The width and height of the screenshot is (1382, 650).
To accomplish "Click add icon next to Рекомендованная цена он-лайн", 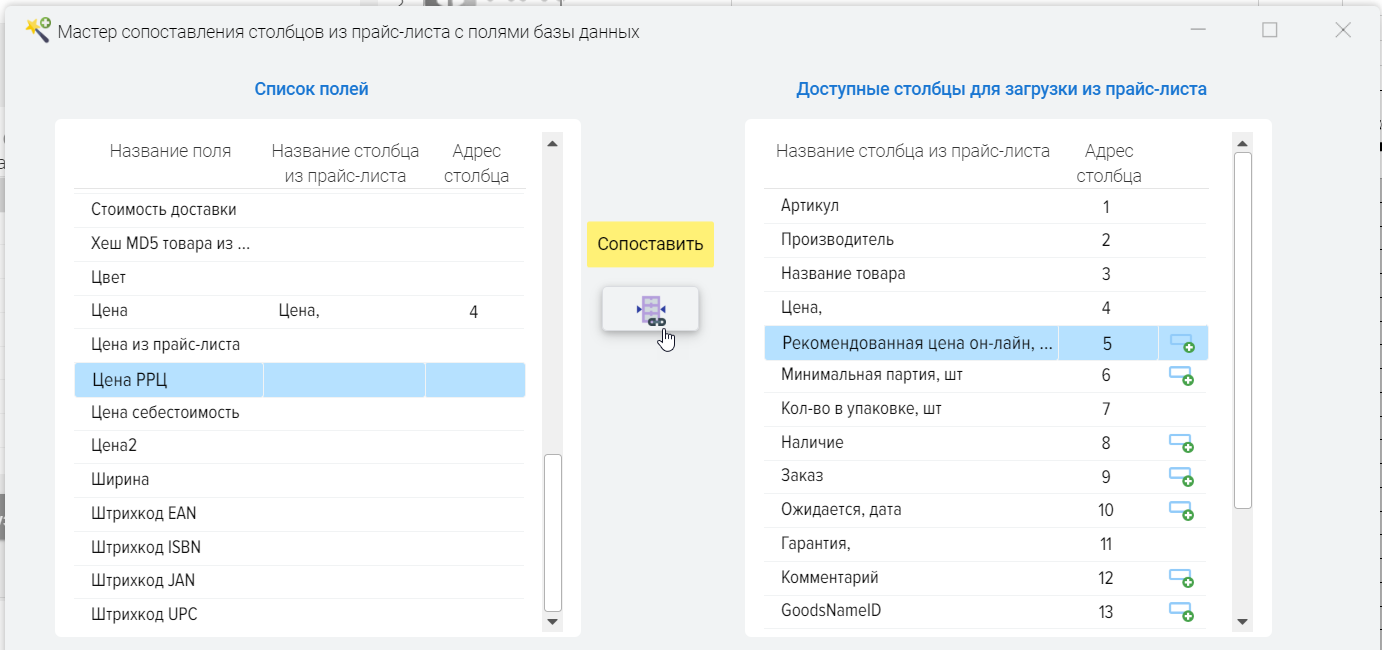I will click(1181, 344).
